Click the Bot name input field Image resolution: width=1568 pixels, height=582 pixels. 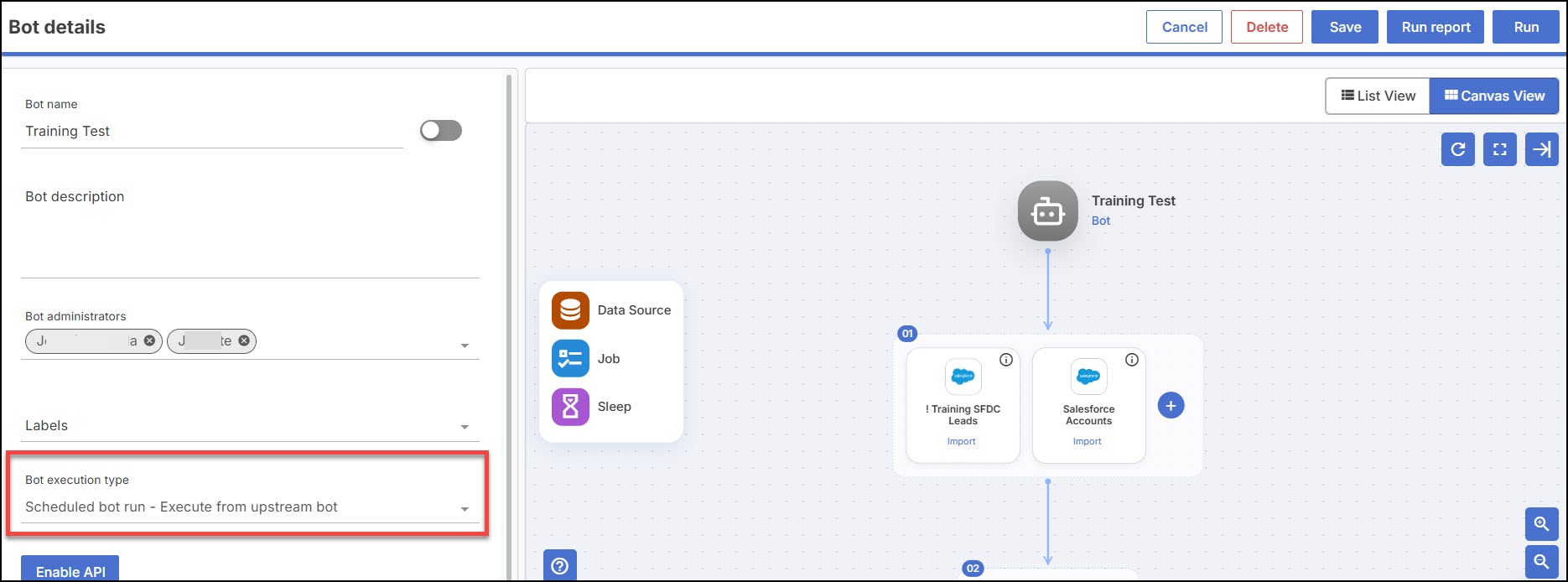tap(212, 131)
